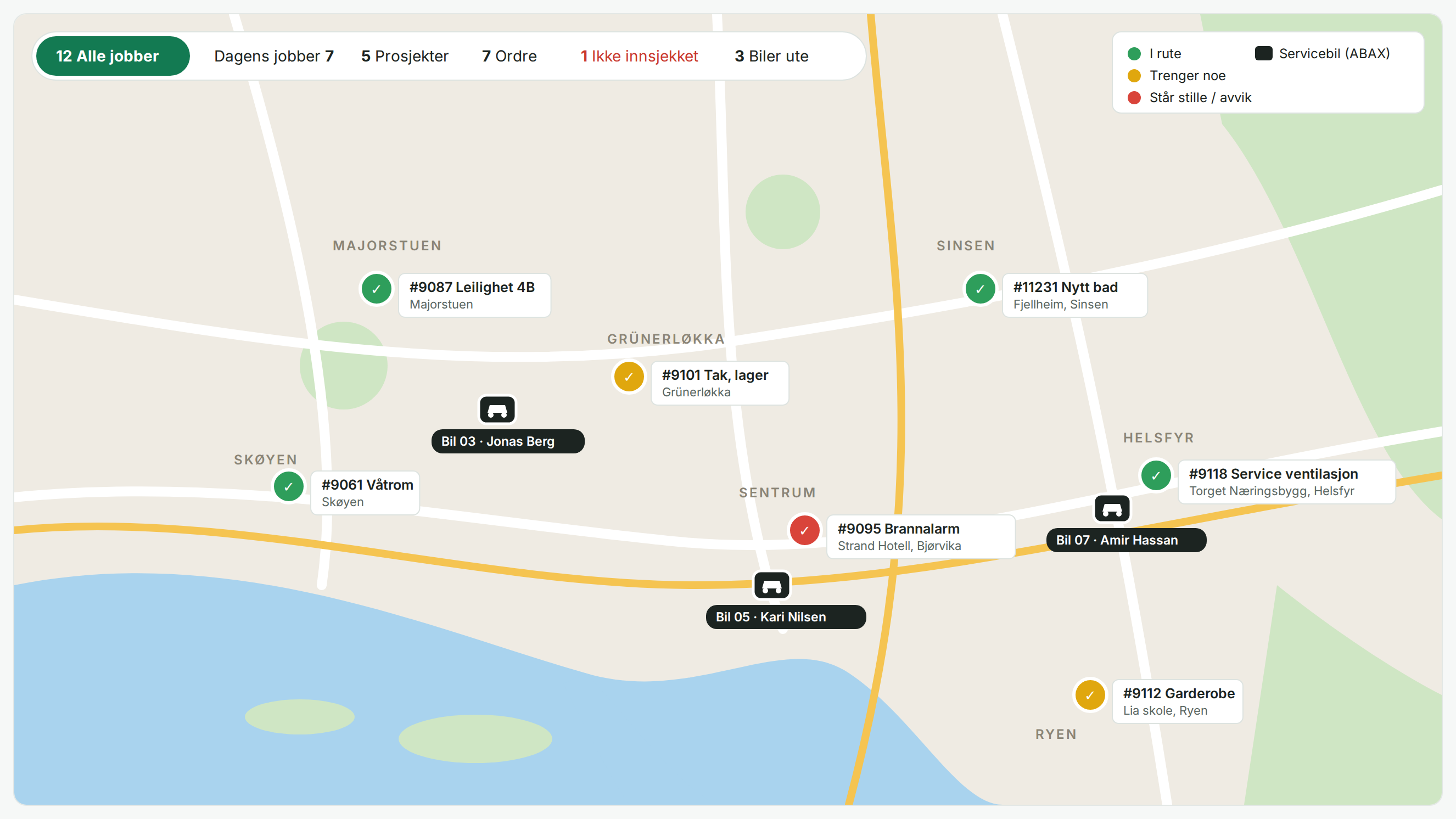Click the GRÜNERLØKKA district label
The image size is (1456, 819).
[666, 339]
